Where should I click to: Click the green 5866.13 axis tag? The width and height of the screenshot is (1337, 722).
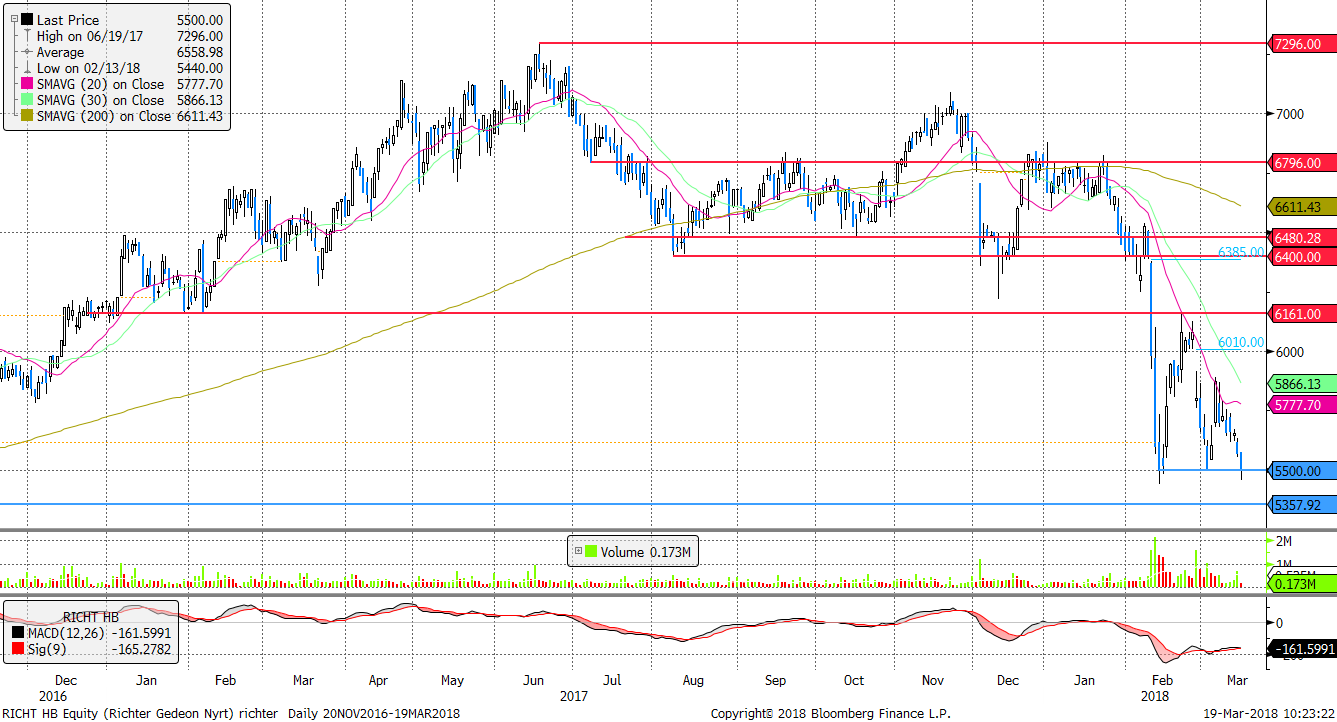point(1301,383)
